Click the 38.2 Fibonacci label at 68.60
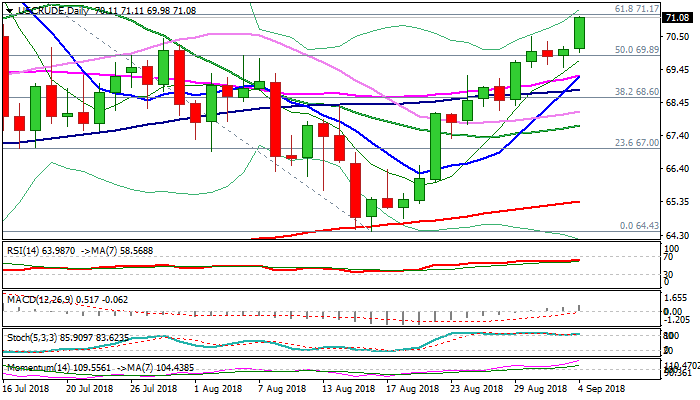Screen dimensions: 700x400 click(x=635, y=91)
